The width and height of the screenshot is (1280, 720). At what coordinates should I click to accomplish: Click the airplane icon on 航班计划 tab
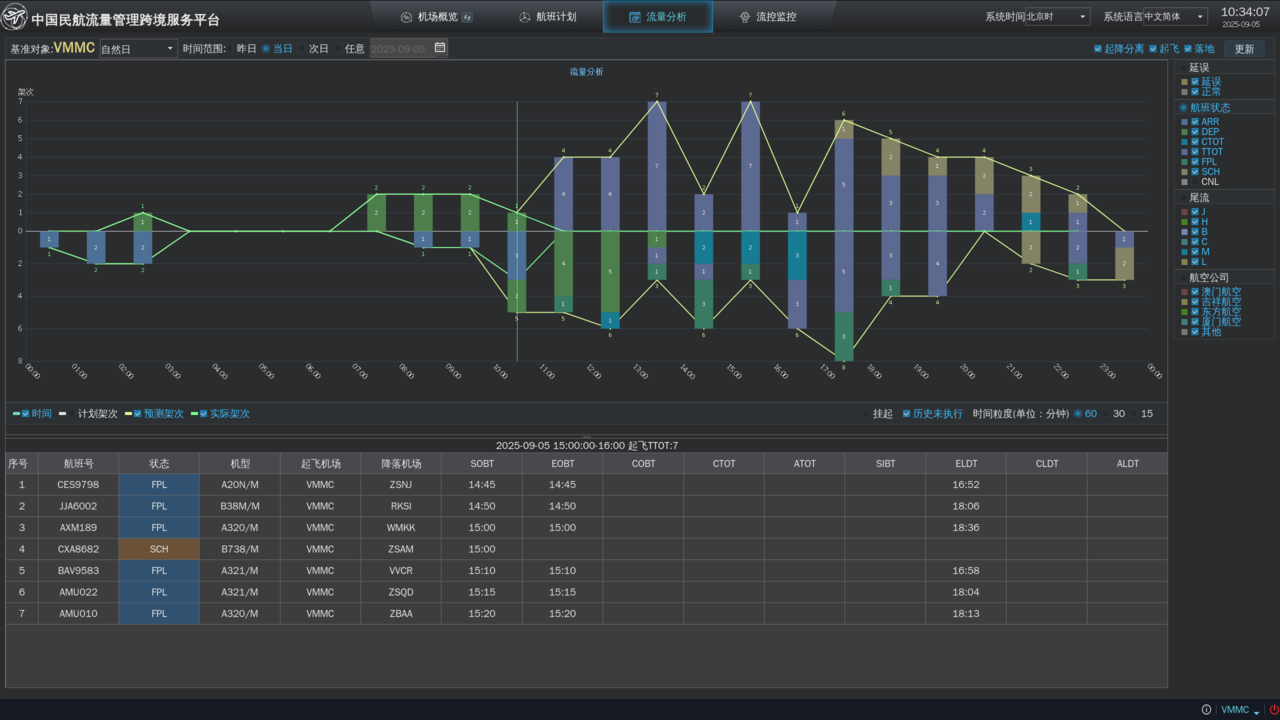(525, 17)
